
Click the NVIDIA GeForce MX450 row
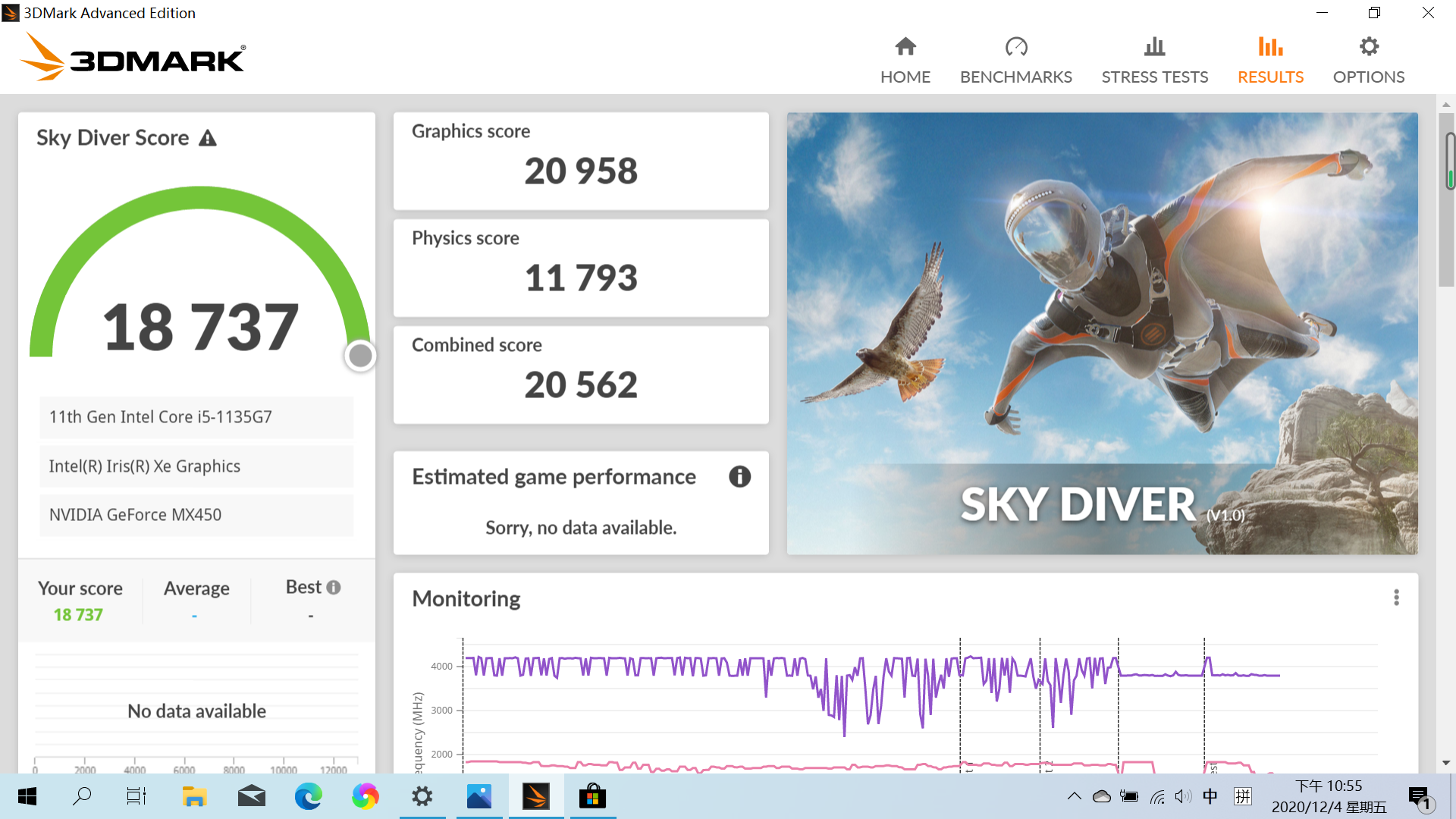click(196, 515)
